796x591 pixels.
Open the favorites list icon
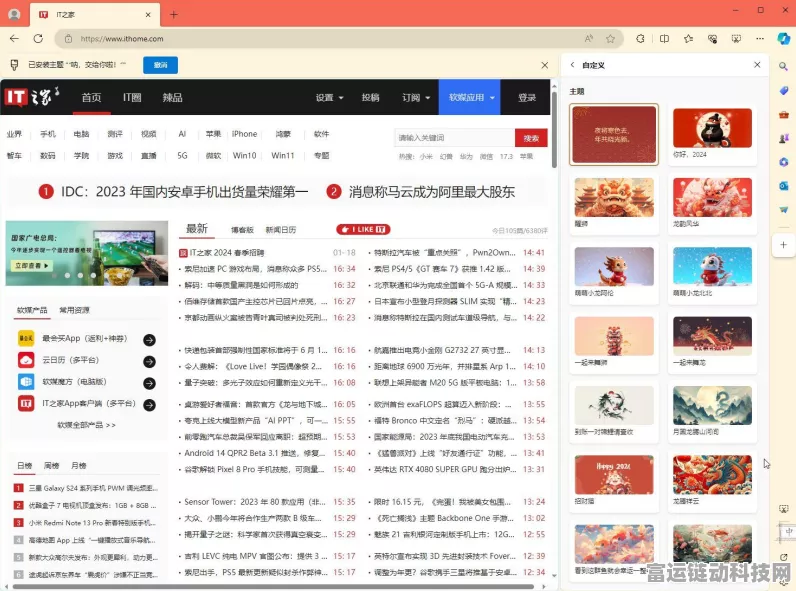[x=688, y=39]
